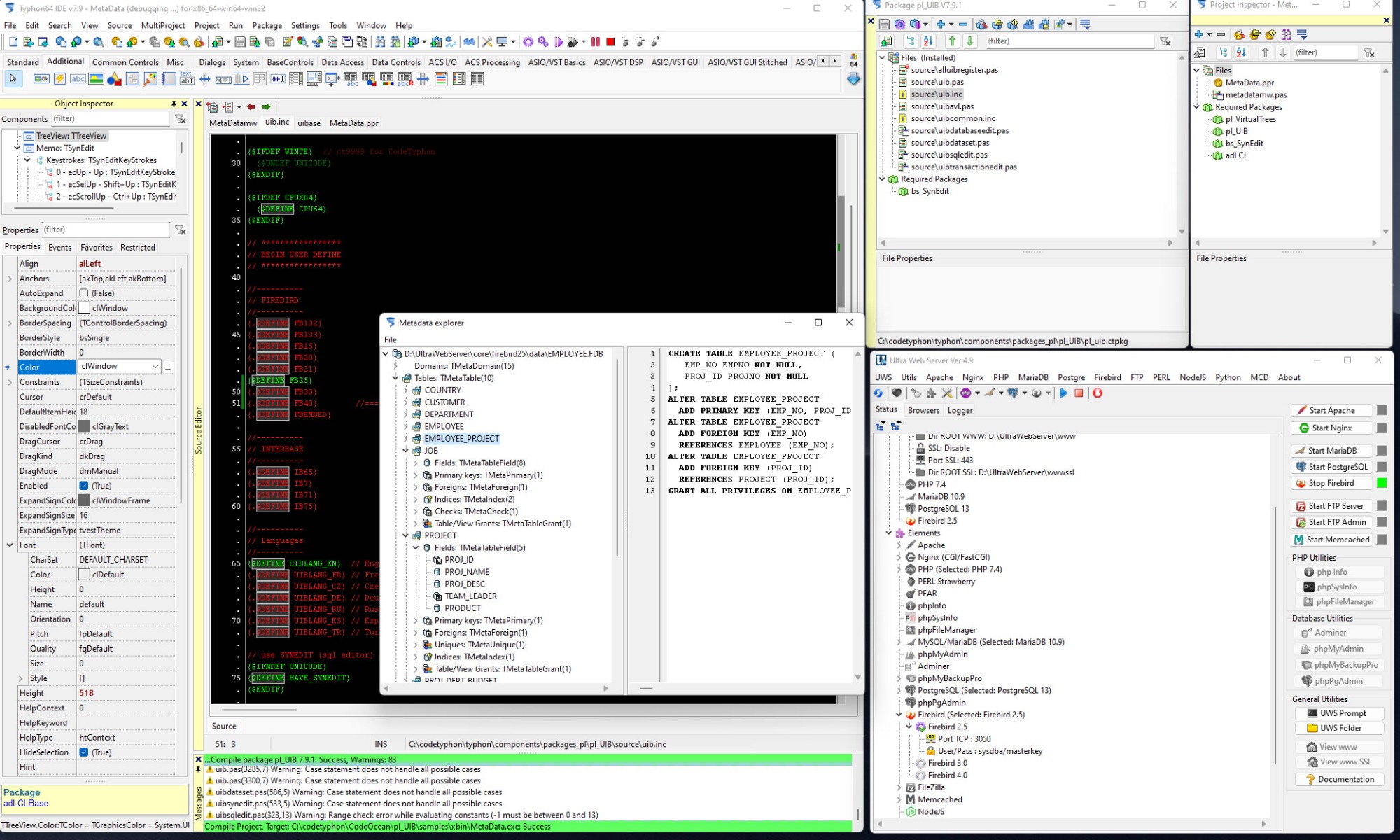
Task: Select the pointer tool in component palette
Action: [13, 79]
